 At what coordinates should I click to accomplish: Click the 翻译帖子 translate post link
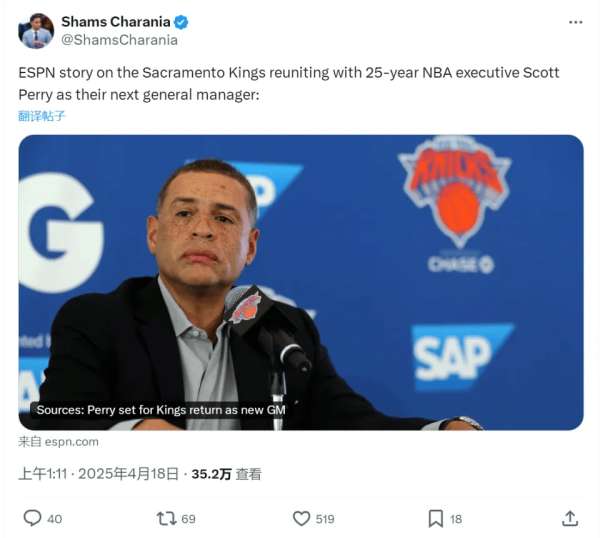click(42, 116)
